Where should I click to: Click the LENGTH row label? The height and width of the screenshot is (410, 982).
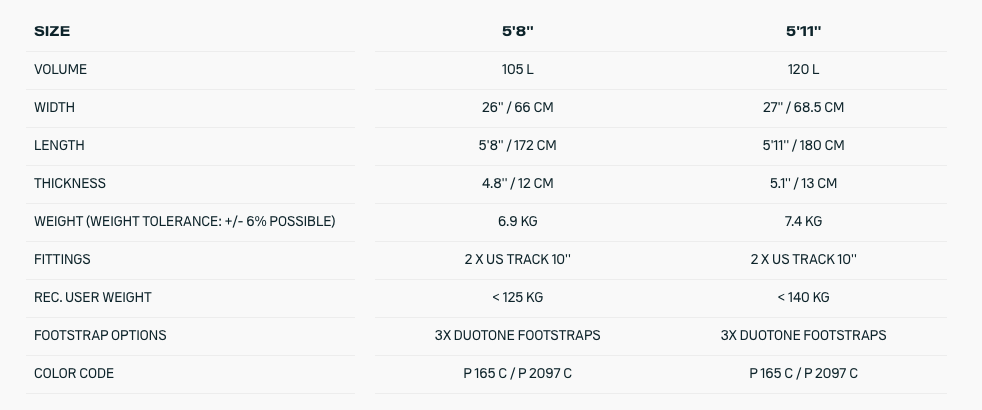click(59, 145)
